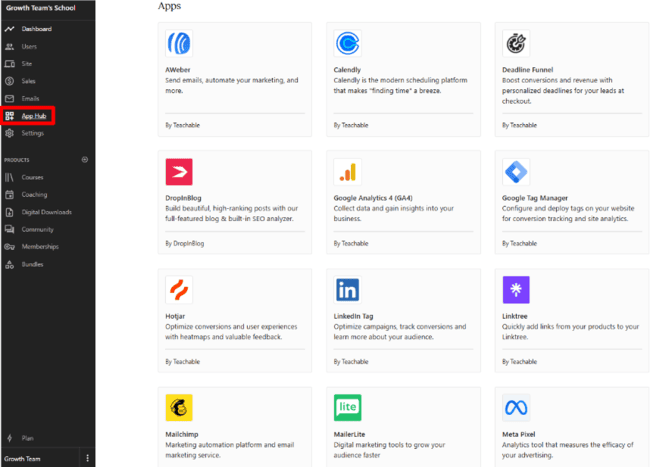Click the Plan lightning bolt icon
The height and width of the screenshot is (467, 650).
(x=10, y=438)
